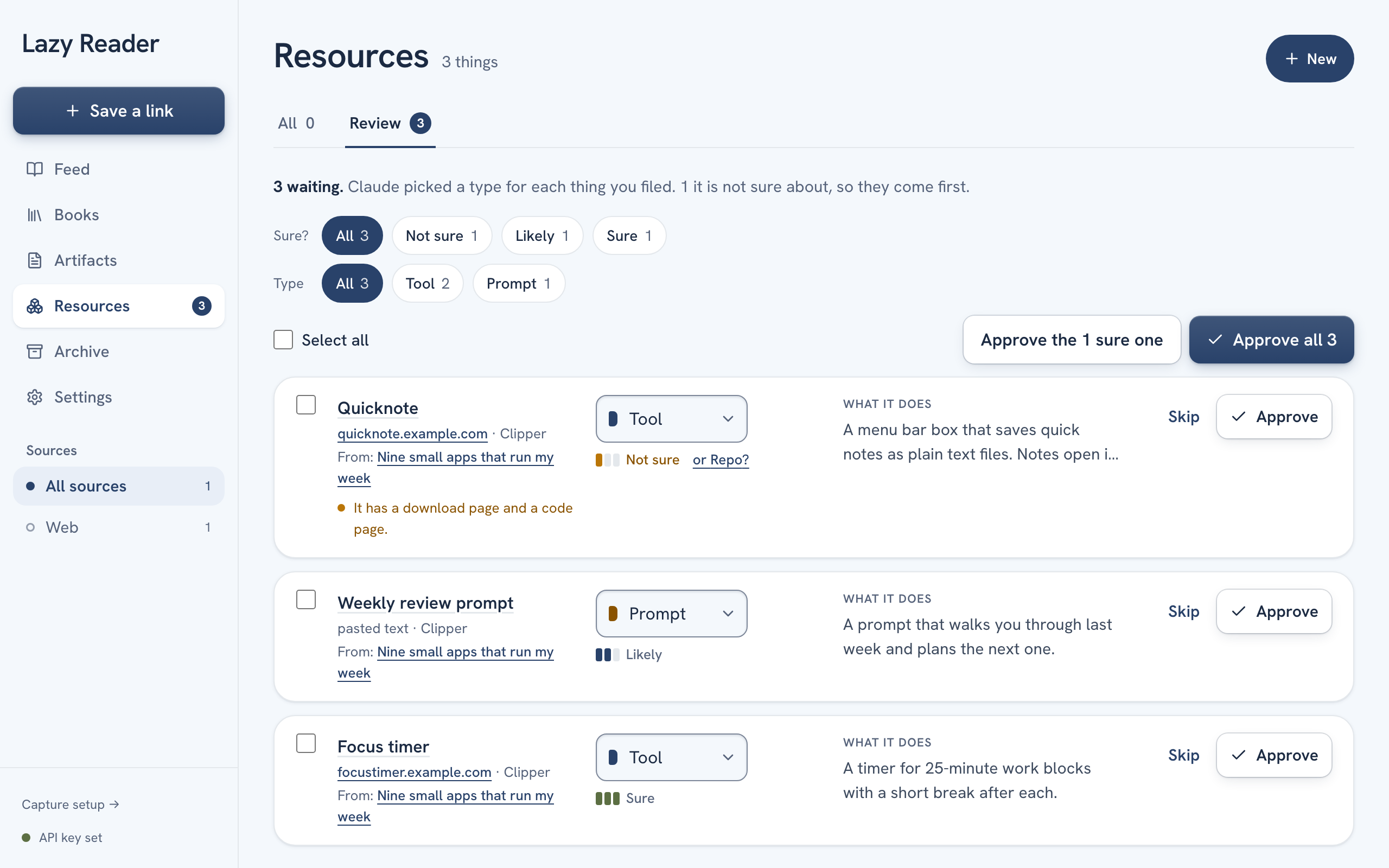Click the Sure confidence bars for Focus timer
The width and height of the screenshot is (1389, 868).
607,798
